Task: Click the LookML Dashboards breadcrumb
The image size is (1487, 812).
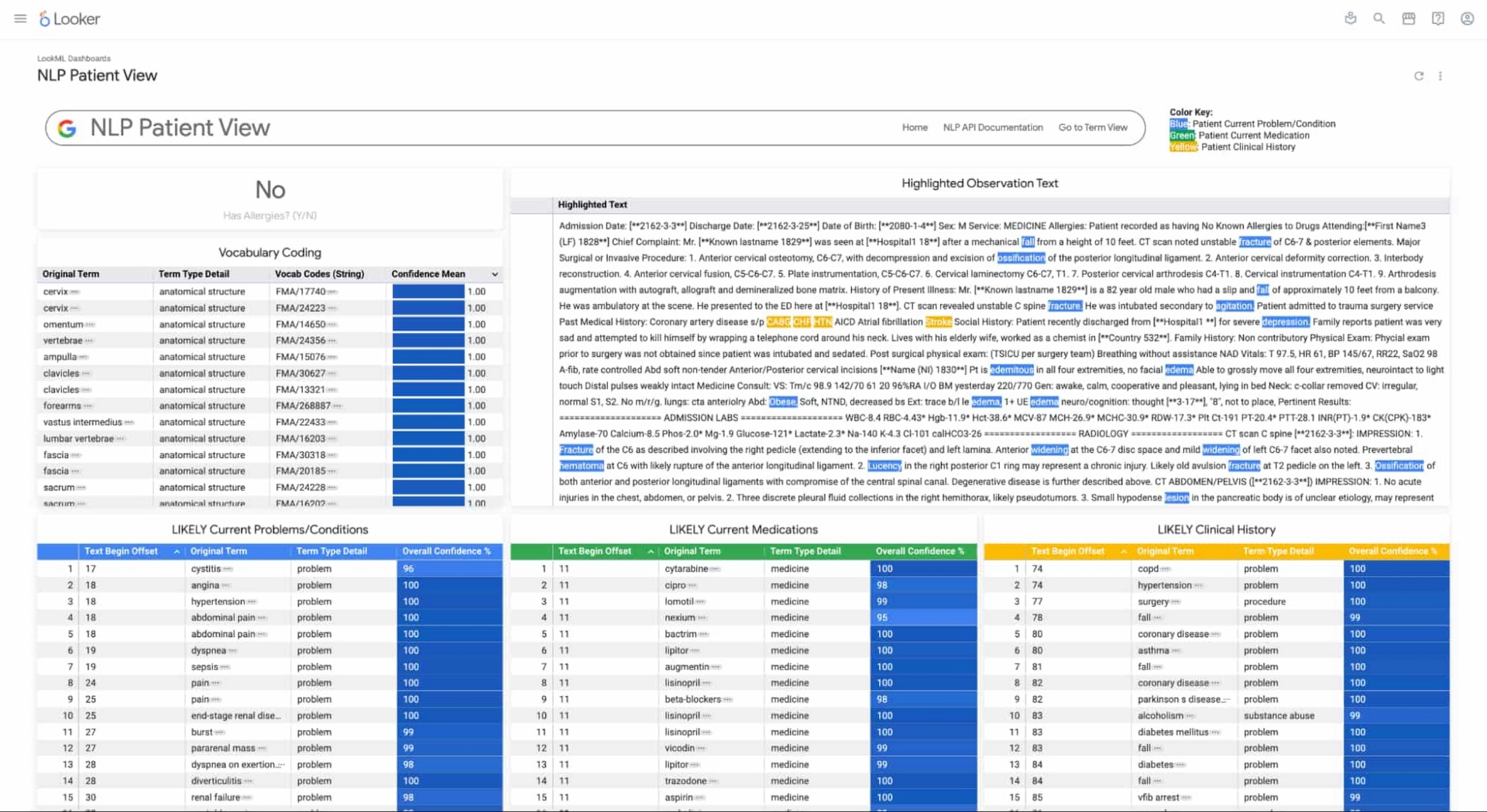Action: 74,58
